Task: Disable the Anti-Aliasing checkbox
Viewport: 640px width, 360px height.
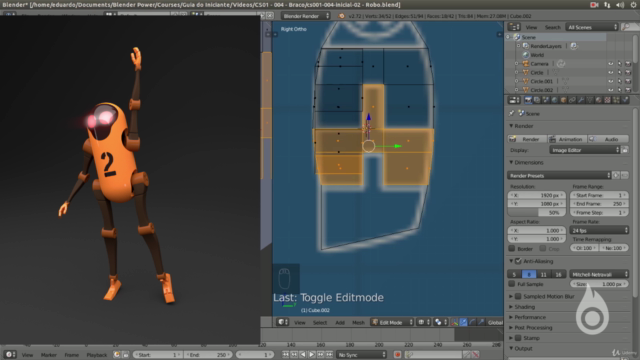Action: pyautogui.click(x=518, y=261)
